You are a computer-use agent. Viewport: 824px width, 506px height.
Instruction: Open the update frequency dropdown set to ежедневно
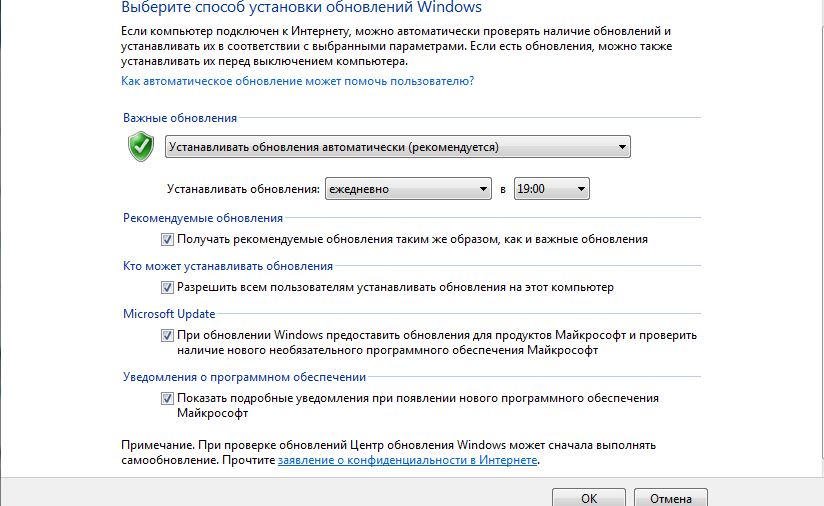[408, 189]
